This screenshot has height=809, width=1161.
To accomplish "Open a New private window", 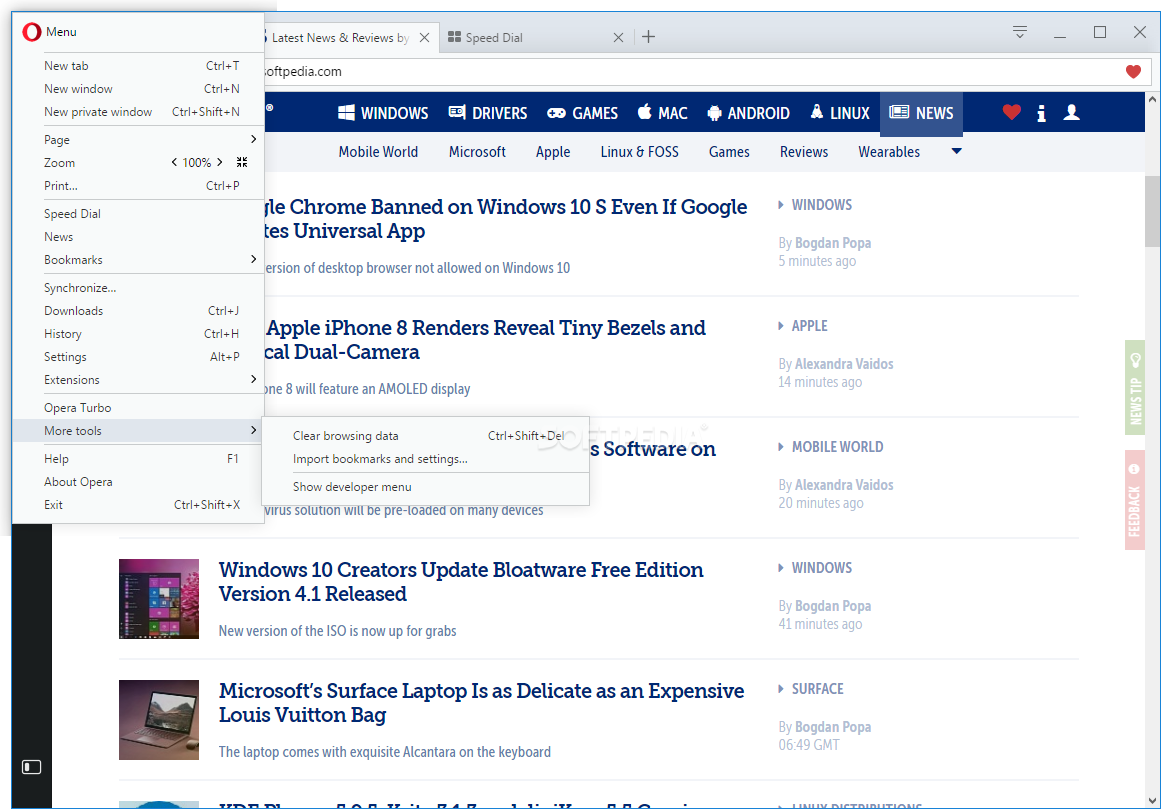I will (x=138, y=112).
